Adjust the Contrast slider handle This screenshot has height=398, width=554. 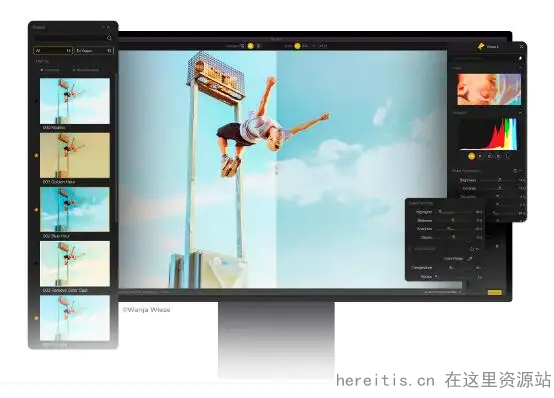pyautogui.click(x=500, y=188)
